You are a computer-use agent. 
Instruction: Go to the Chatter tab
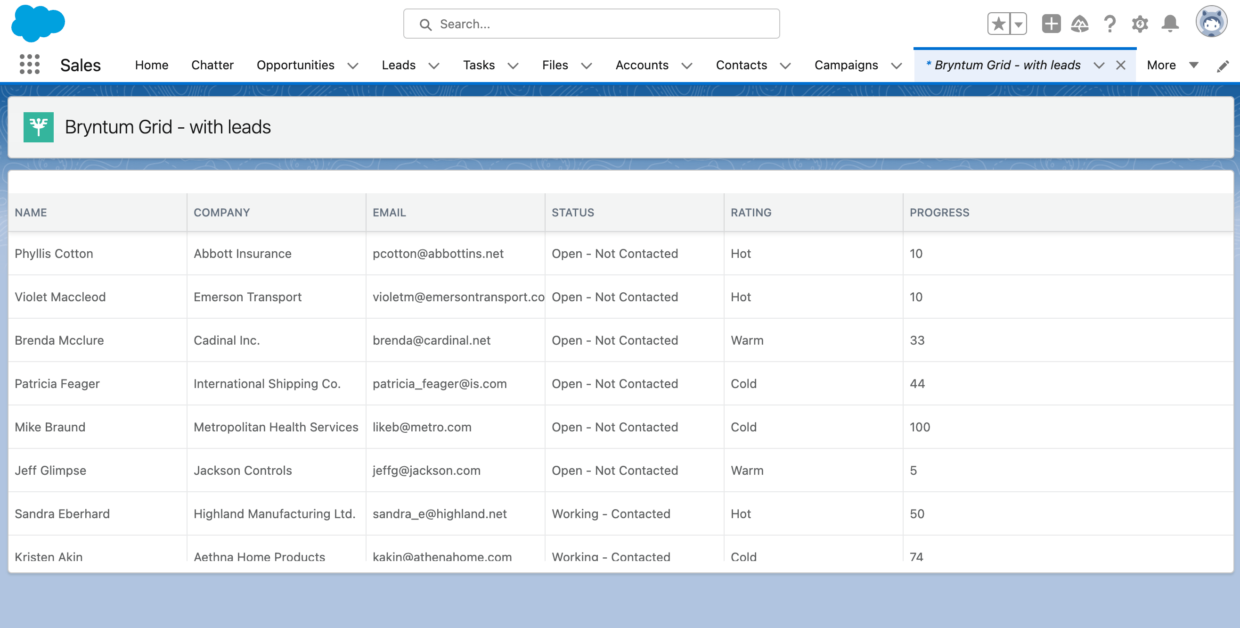212,65
